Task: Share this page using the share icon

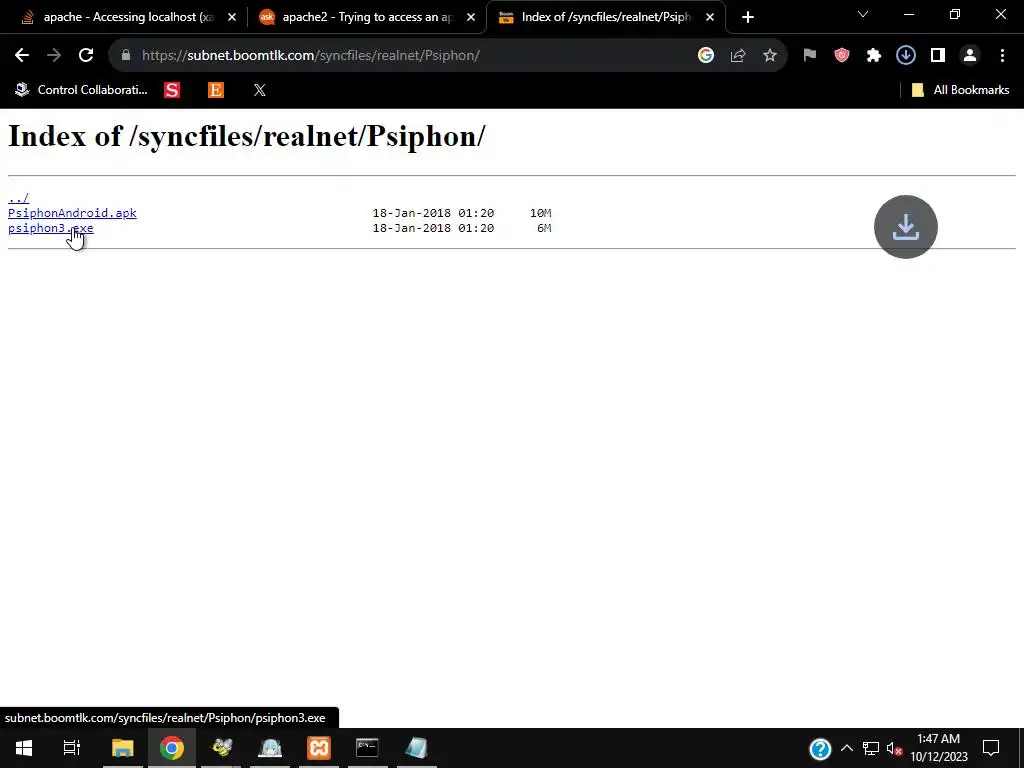Action: pos(738,56)
